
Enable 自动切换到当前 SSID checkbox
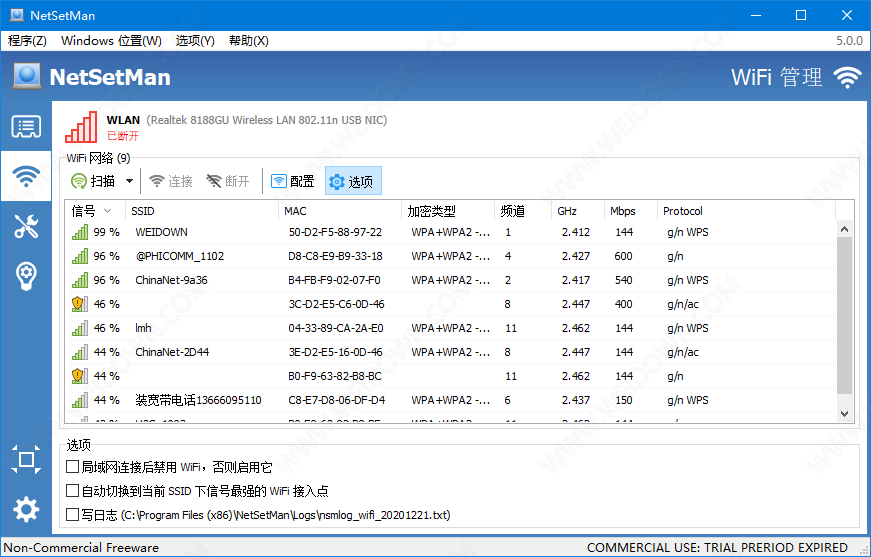coord(72,491)
